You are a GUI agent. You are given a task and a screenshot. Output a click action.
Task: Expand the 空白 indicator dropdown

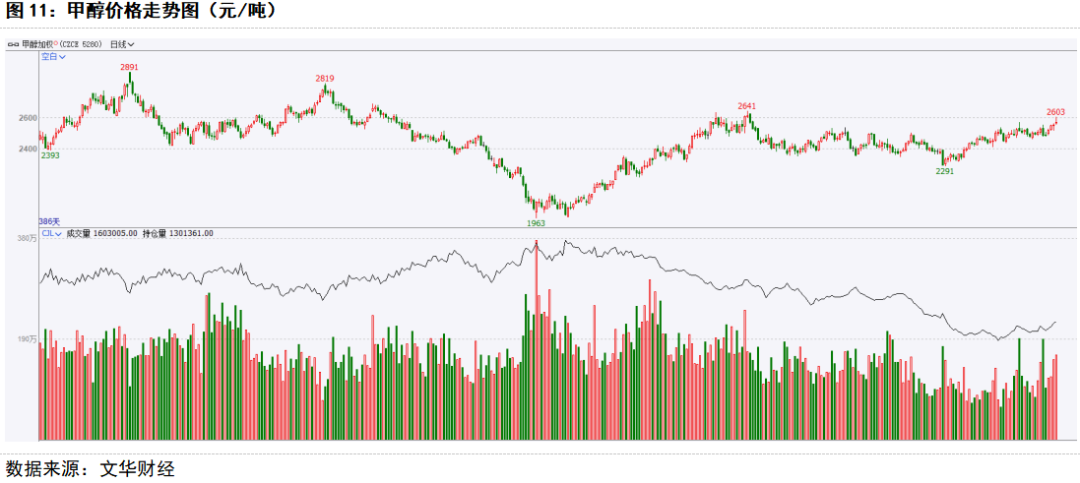coord(53,56)
